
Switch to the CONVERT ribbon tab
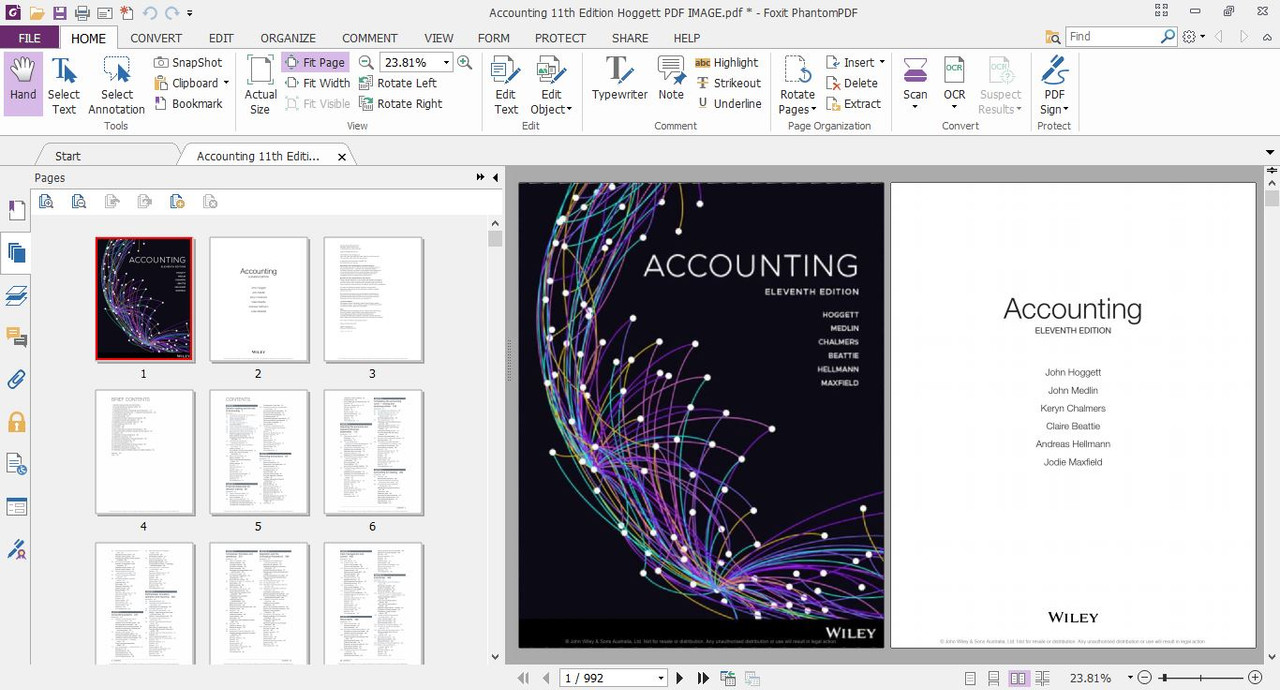tap(156, 38)
